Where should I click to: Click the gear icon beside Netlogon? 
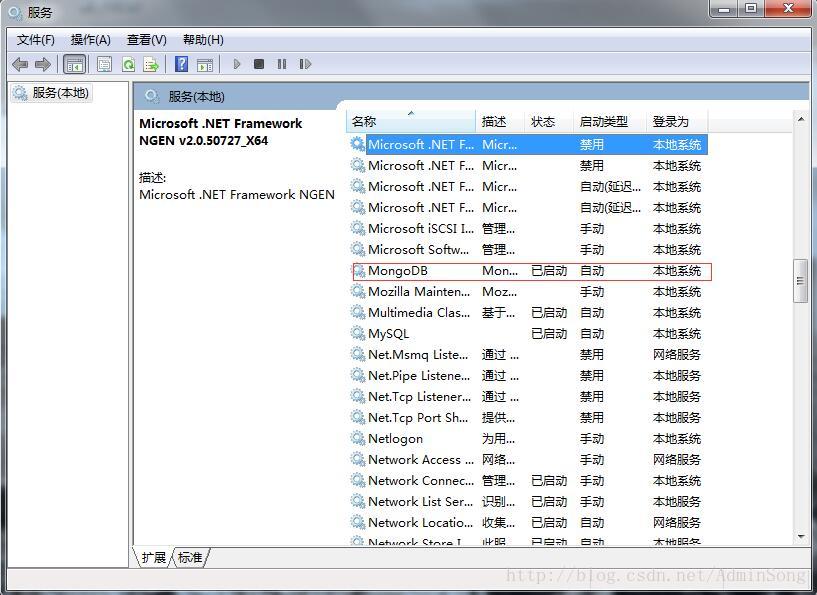coord(358,438)
